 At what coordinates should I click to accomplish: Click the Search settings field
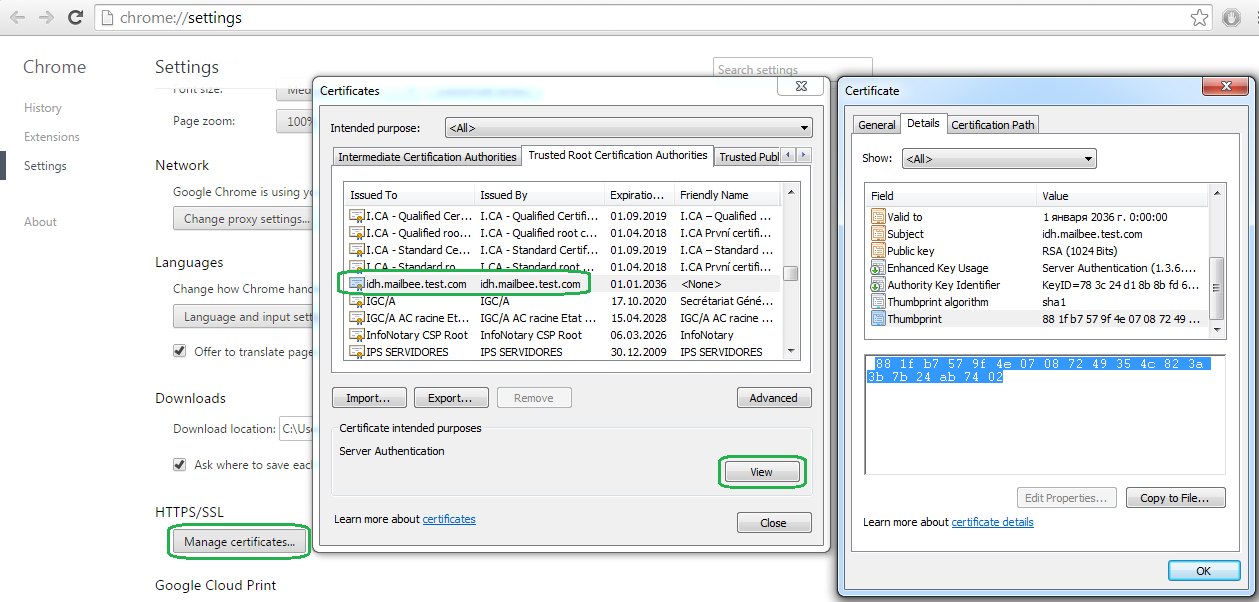coord(792,70)
